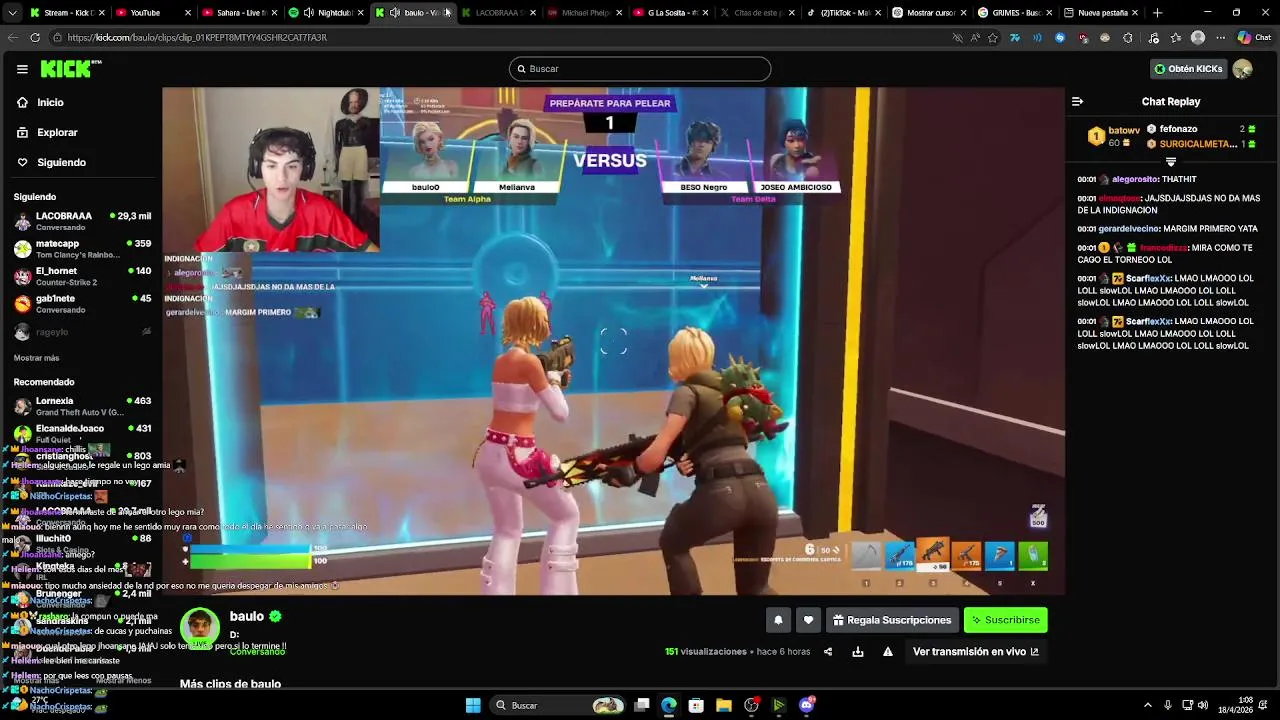Toggle follow heart for baulo

click(x=808, y=620)
